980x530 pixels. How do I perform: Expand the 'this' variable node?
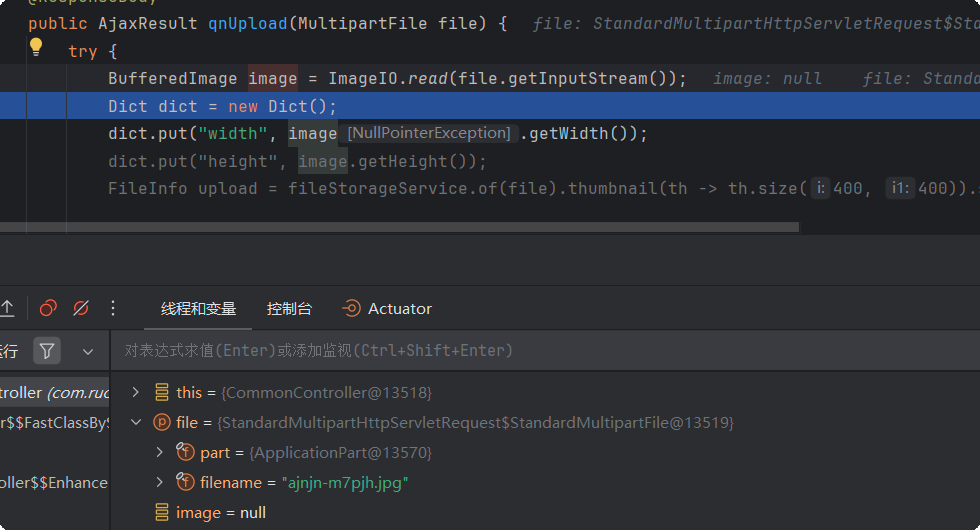coord(137,393)
